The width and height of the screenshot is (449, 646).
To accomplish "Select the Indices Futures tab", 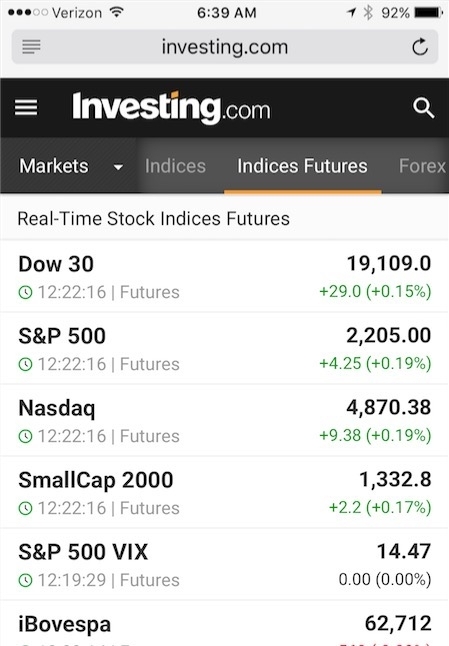I will coord(302,166).
